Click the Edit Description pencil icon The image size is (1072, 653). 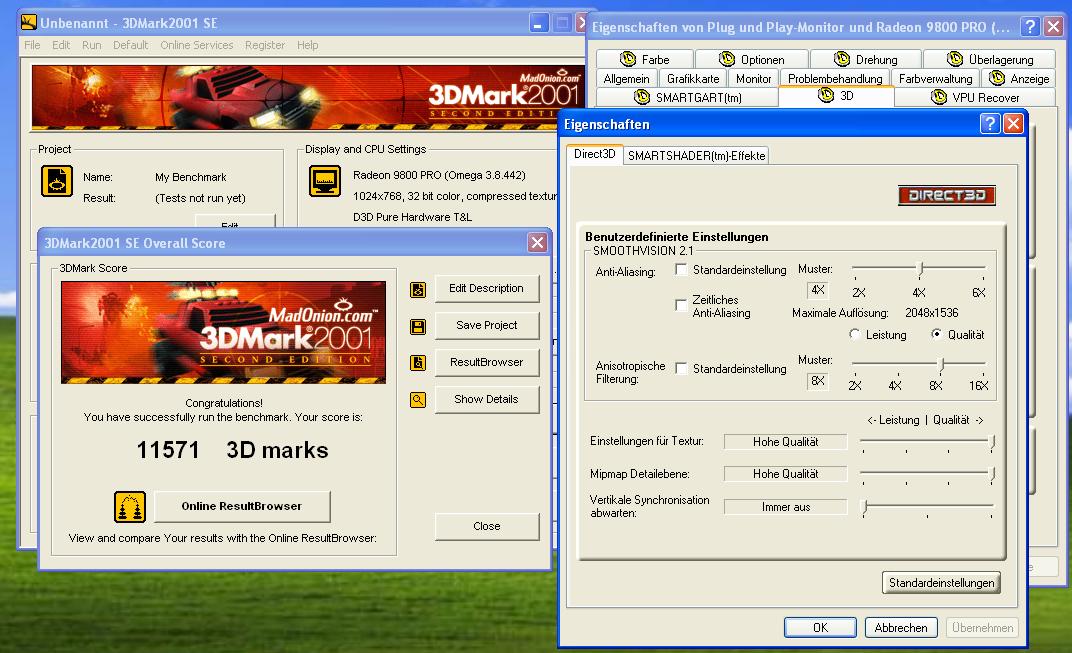(x=418, y=288)
